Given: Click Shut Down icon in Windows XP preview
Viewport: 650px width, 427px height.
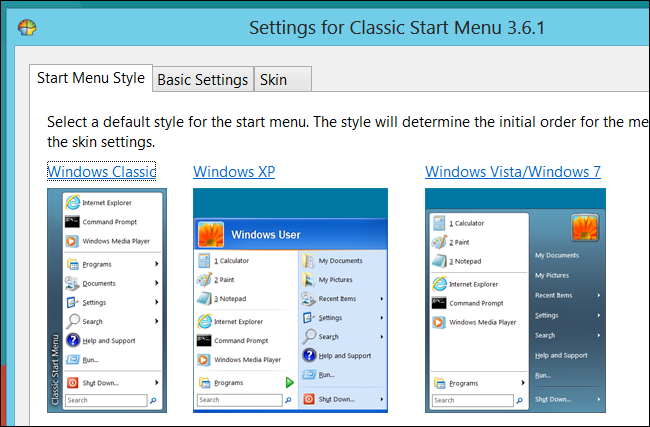Looking at the screenshot, I should 308,399.
